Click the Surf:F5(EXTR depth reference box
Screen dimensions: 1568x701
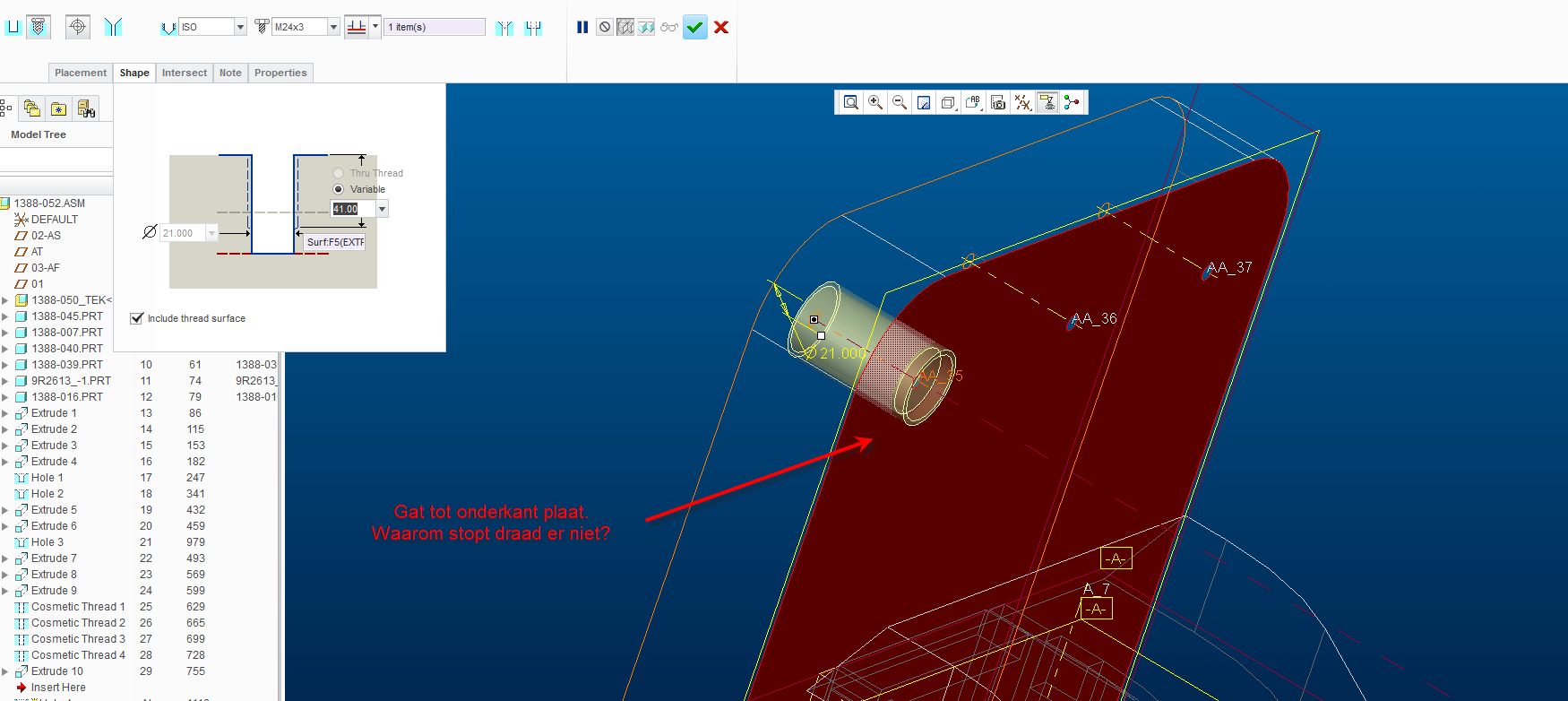tap(334, 242)
